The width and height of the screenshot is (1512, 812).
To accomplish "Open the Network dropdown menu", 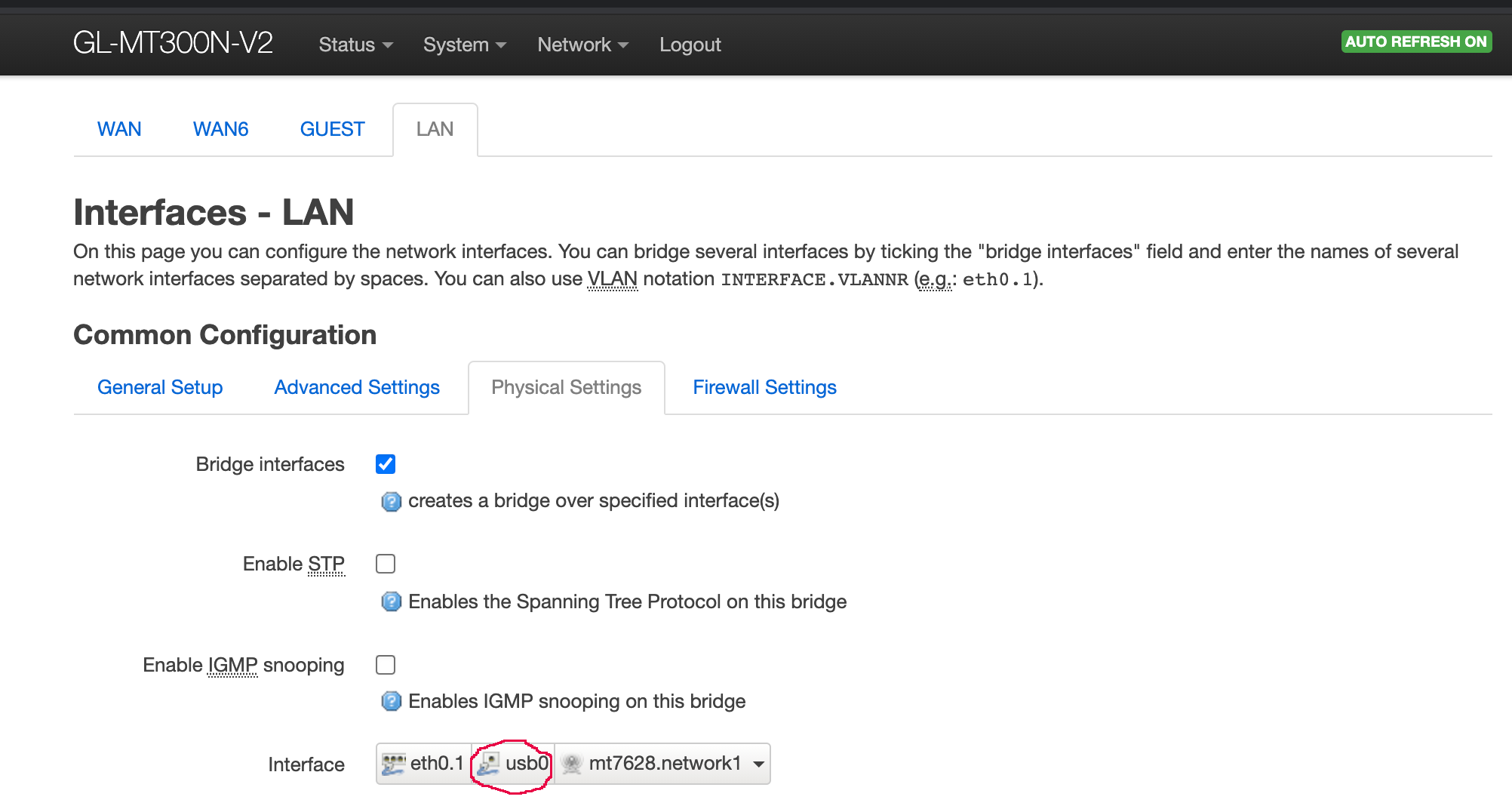I will pyautogui.click(x=582, y=45).
